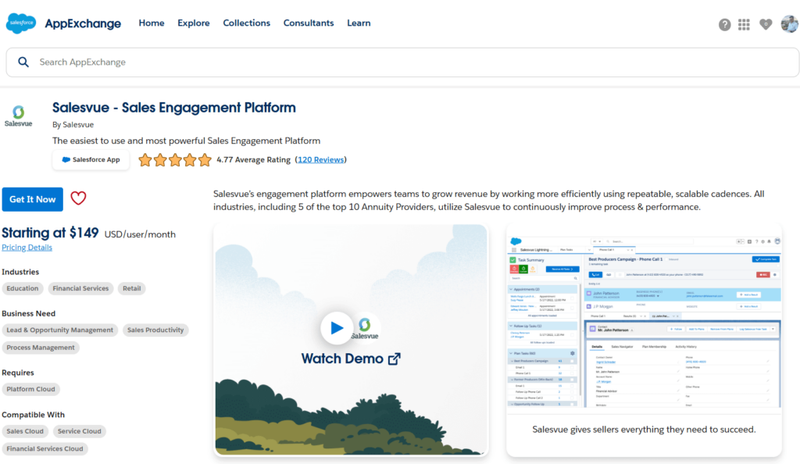
Task: Click 'By Salesvue' publisher text
Action: [x=73, y=125]
